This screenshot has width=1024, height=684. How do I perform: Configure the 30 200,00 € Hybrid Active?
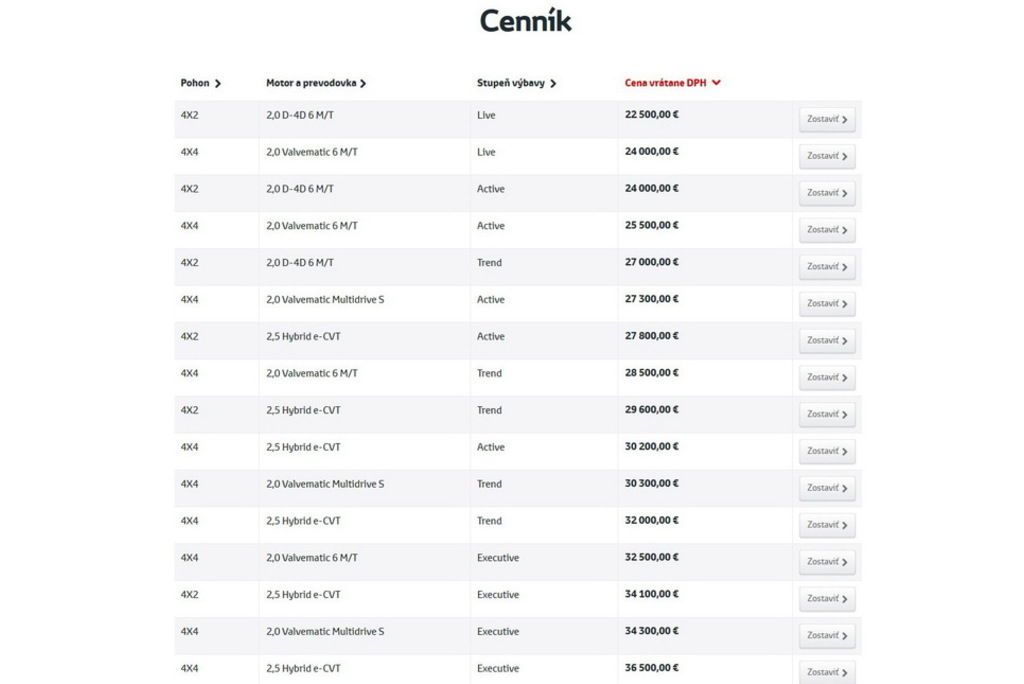point(827,451)
